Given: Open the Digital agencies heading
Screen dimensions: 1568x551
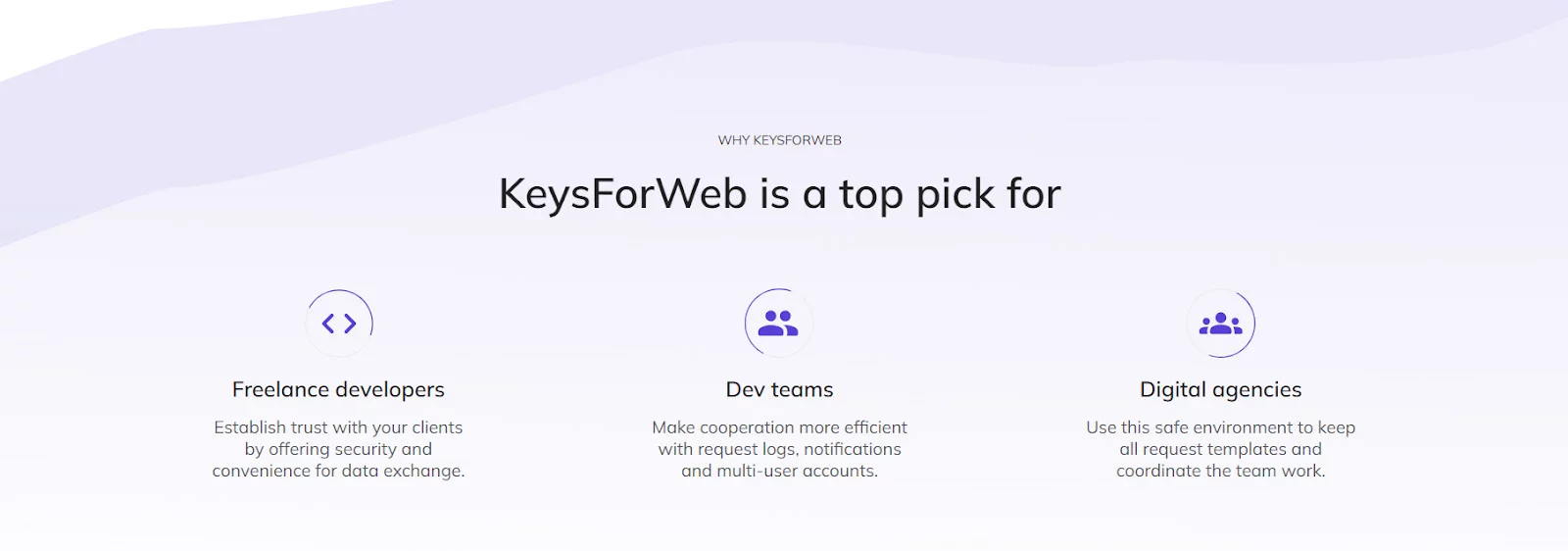Looking at the screenshot, I should click(1220, 390).
